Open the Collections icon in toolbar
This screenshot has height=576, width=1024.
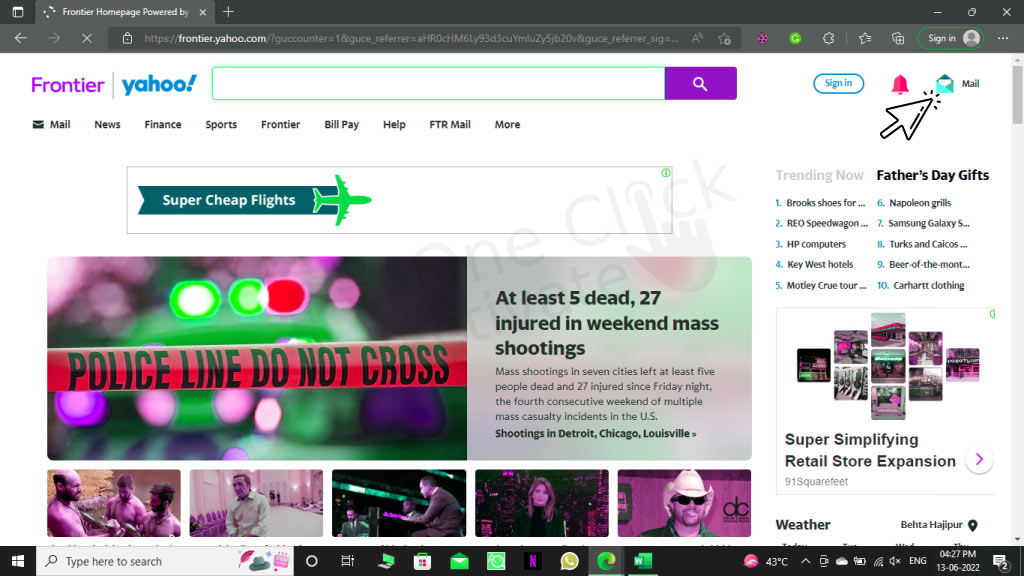[x=898, y=39]
